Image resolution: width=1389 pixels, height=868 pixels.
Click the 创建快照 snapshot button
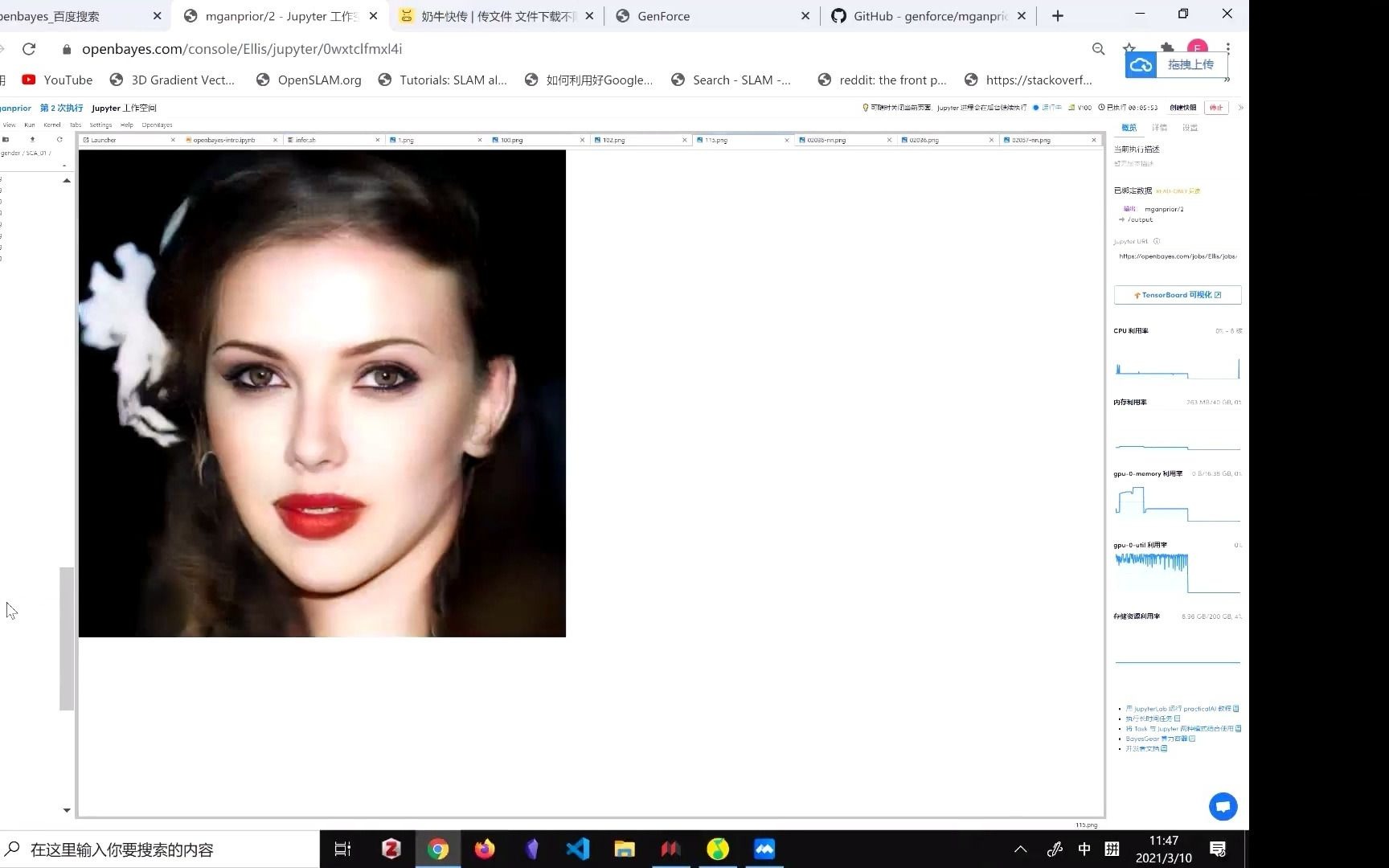tap(1183, 107)
